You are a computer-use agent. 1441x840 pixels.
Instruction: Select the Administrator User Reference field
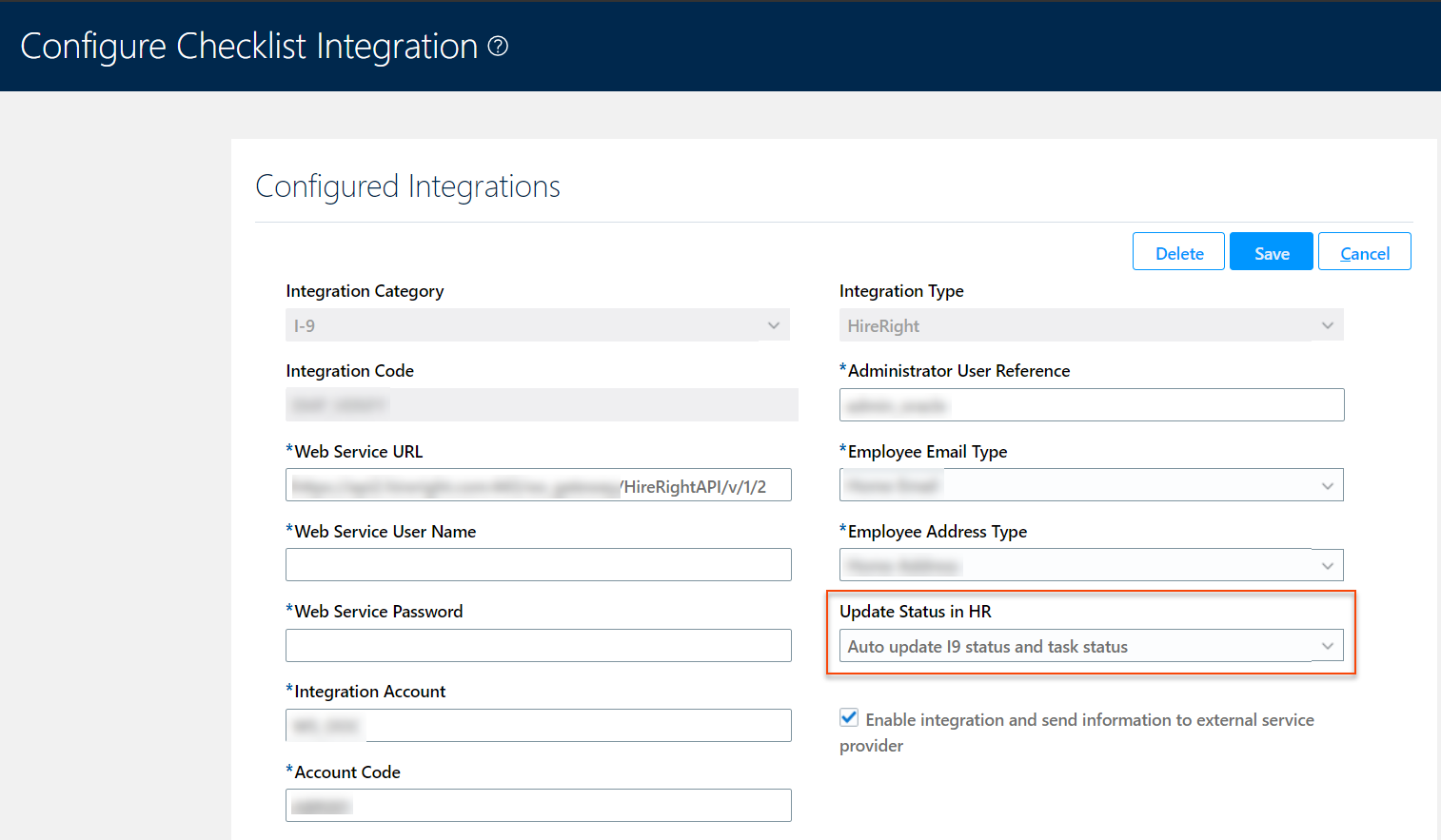pos(1091,404)
